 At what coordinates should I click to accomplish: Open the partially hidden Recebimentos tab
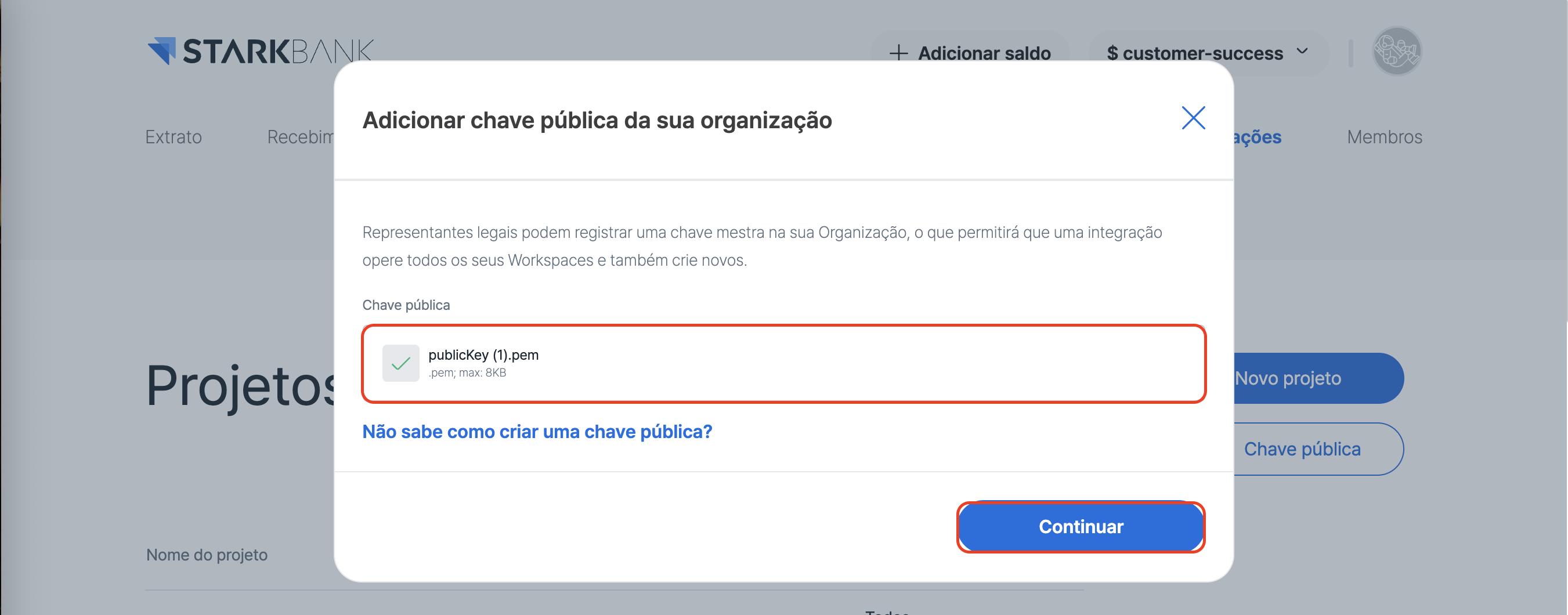click(x=300, y=138)
